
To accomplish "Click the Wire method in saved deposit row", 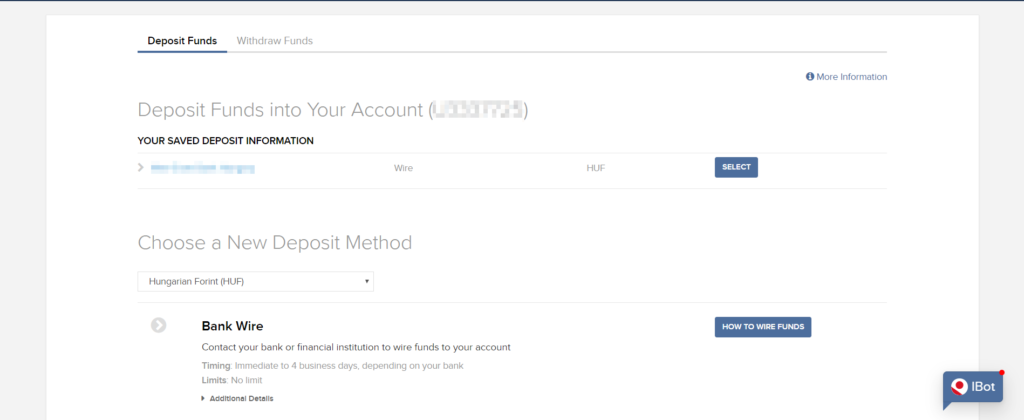I will [404, 168].
